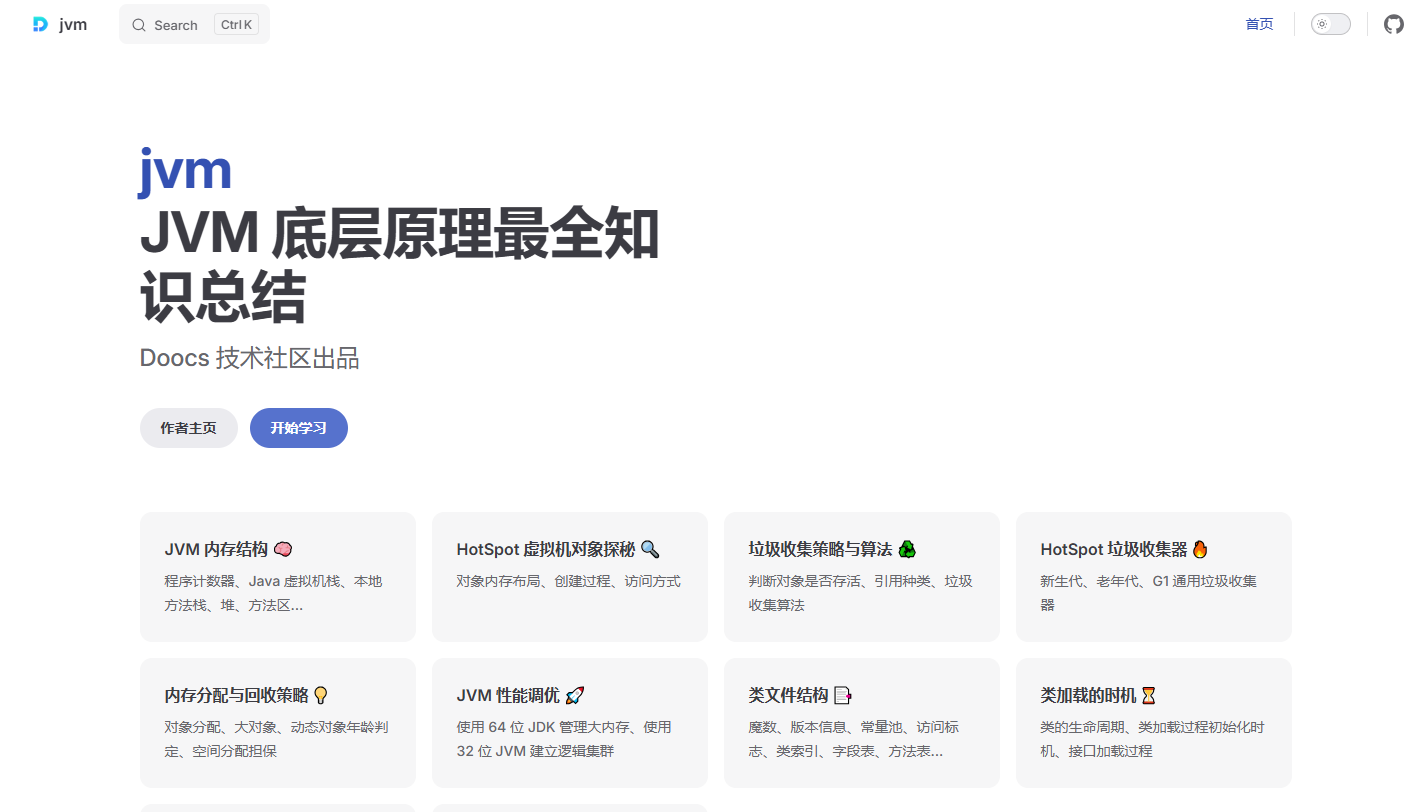Viewport: 1421px width, 812px height.
Task: Click the heading JVM 底层原理最全知识总结
Action: [x=400, y=267]
